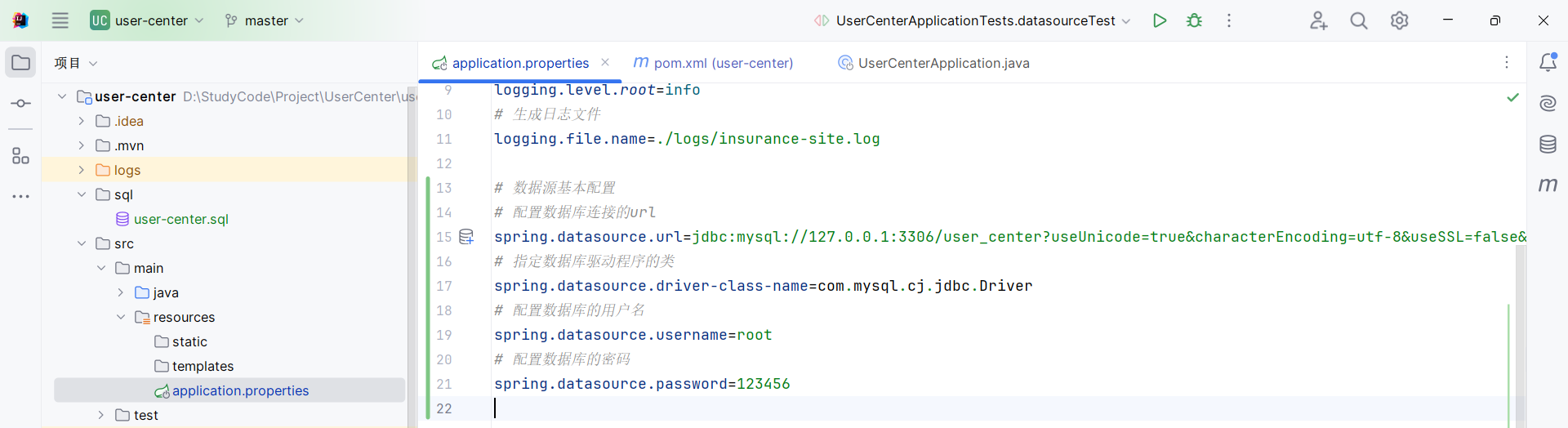Screen dimensions: 1568x428
Task: Run the datasourceTest configuration
Action: click(x=1159, y=20)
